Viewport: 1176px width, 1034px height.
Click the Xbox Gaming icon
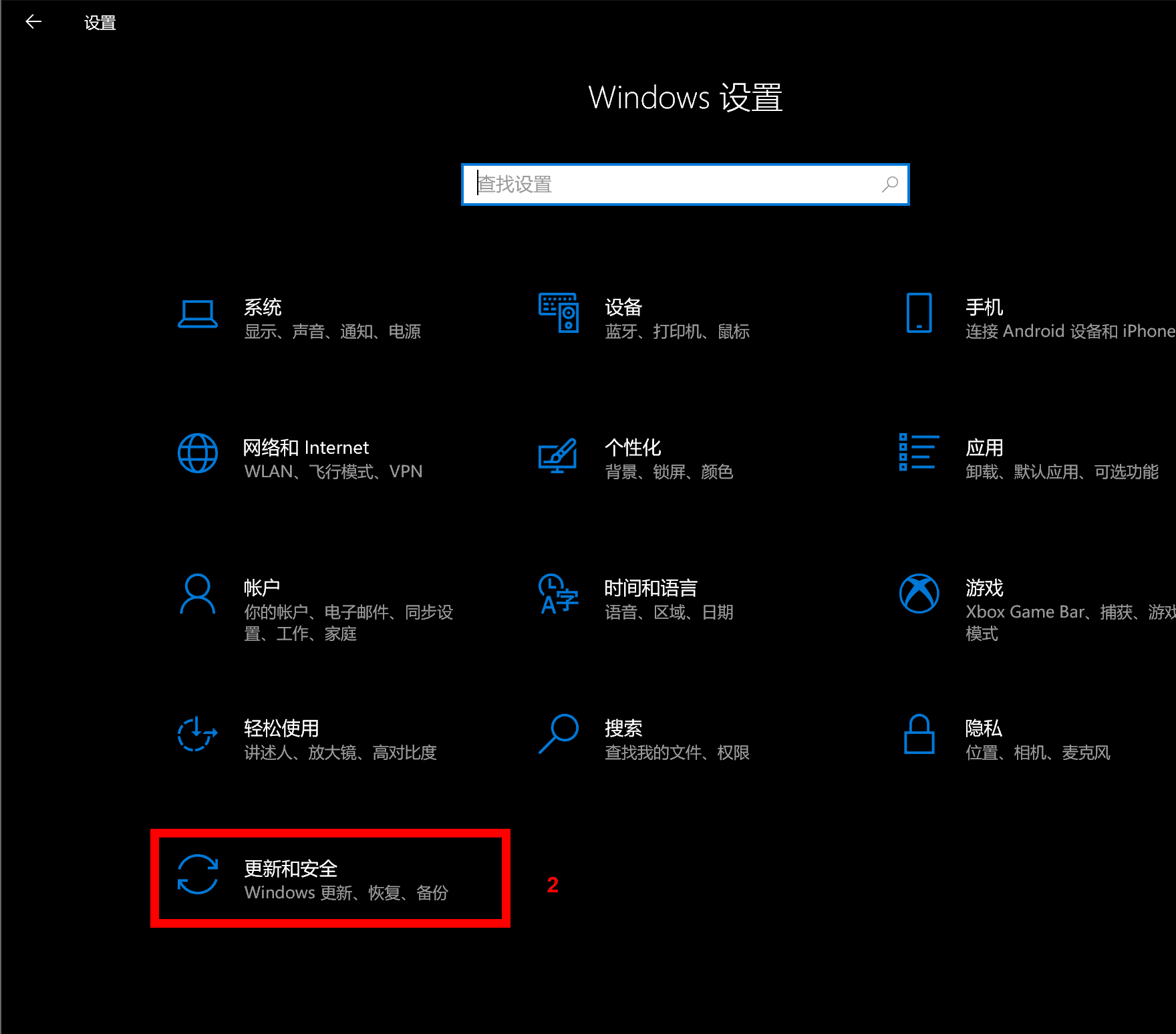pos(919,594)
